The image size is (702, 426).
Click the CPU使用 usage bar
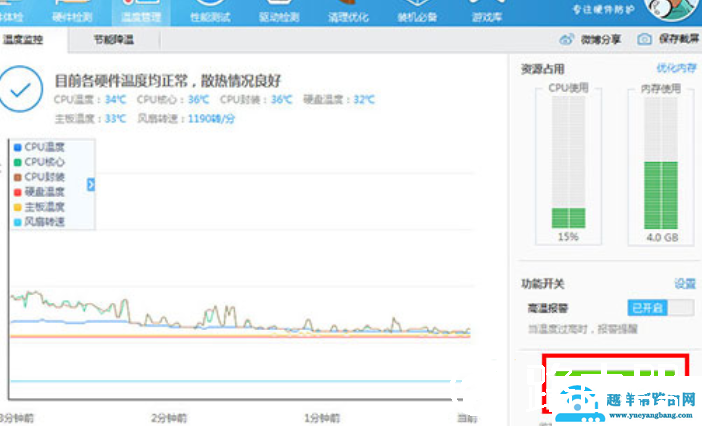[x=568, y=162]
